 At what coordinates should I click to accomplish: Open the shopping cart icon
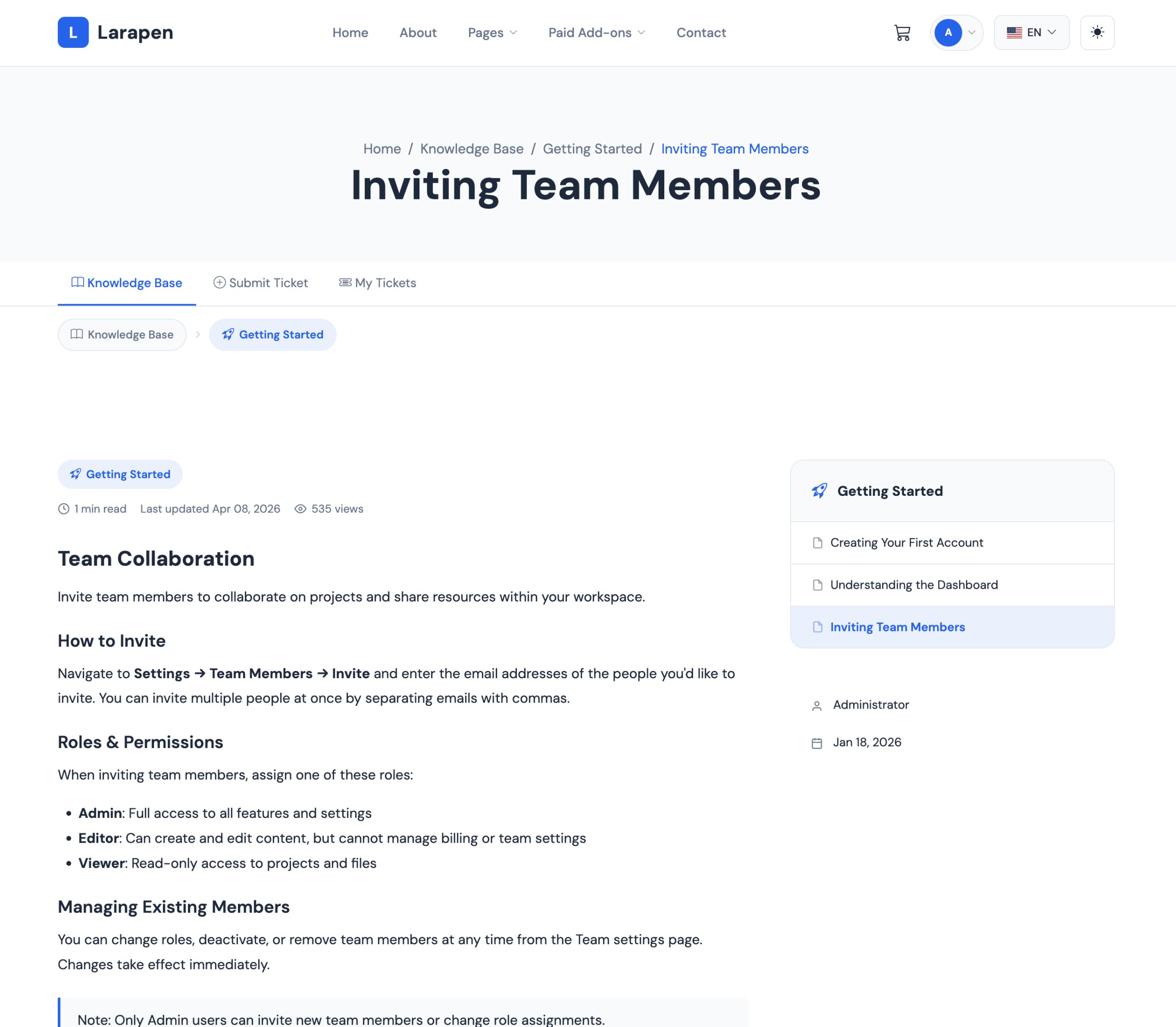902,33
